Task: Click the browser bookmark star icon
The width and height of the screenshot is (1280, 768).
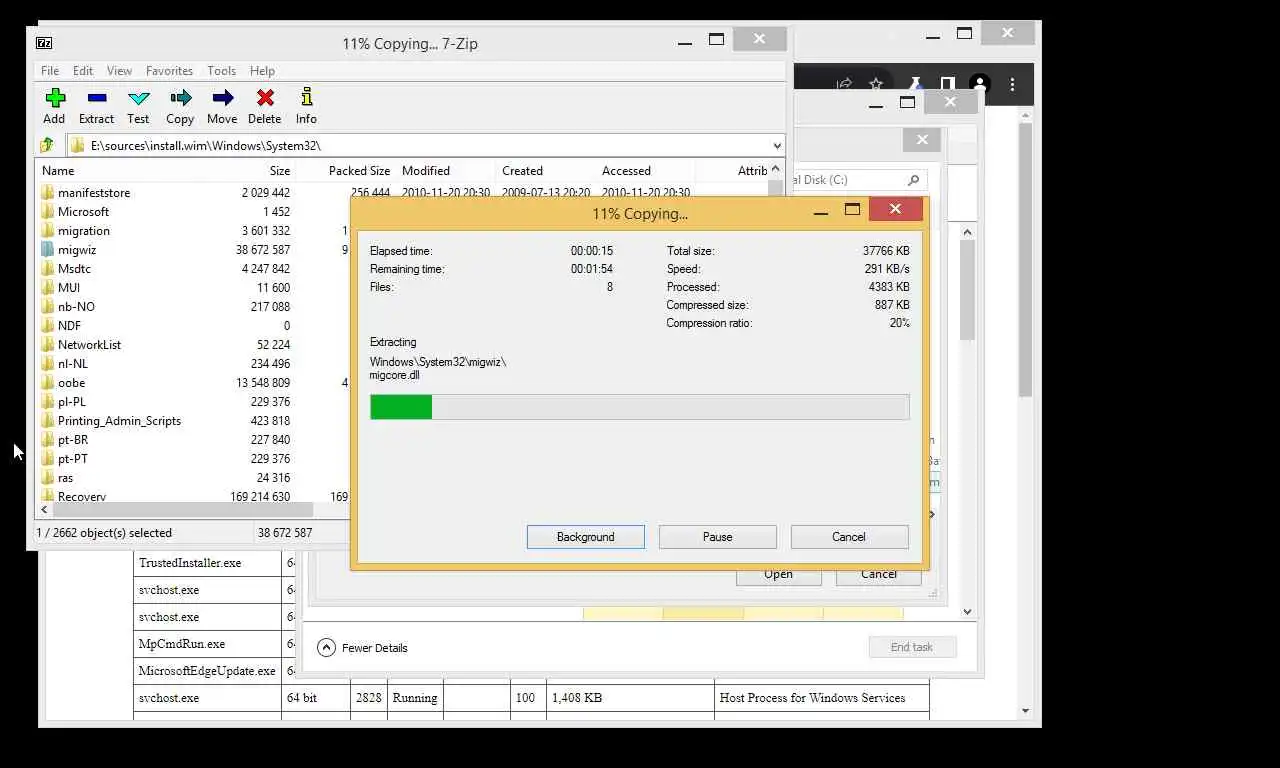Action: point(876,85)
